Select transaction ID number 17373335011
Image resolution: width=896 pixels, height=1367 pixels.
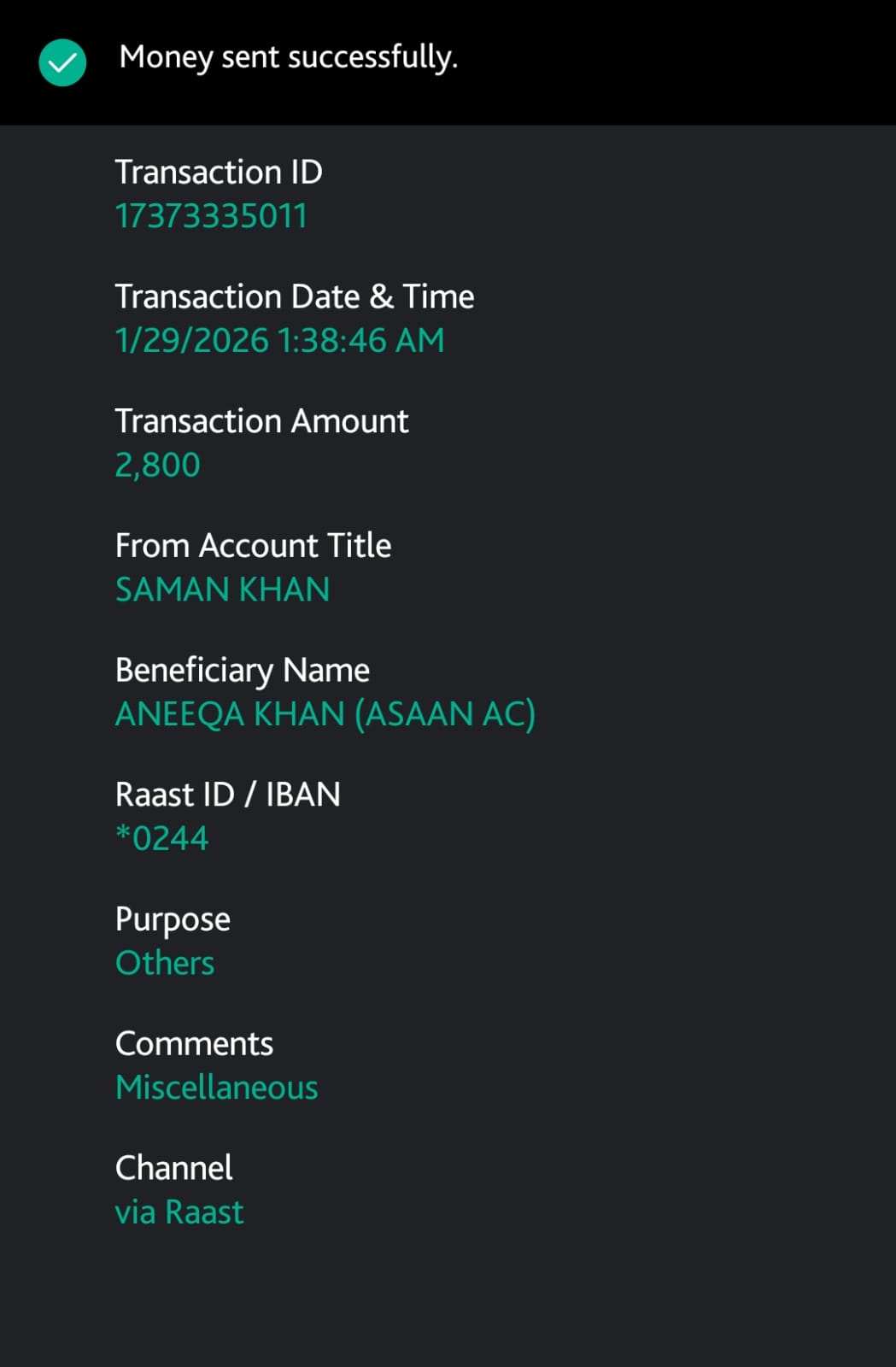point(211,216)
